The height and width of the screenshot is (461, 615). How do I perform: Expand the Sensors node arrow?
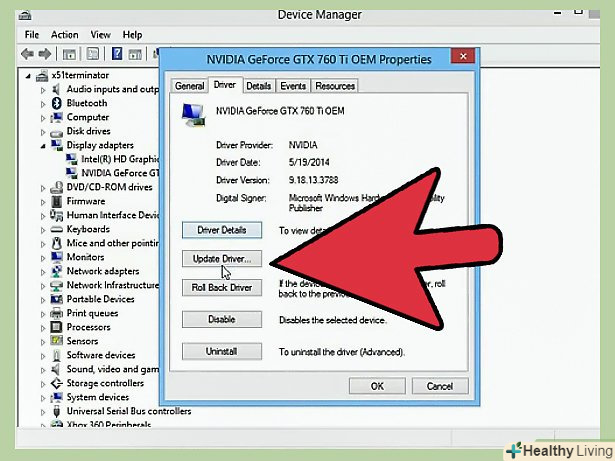(x=43, y=342)
